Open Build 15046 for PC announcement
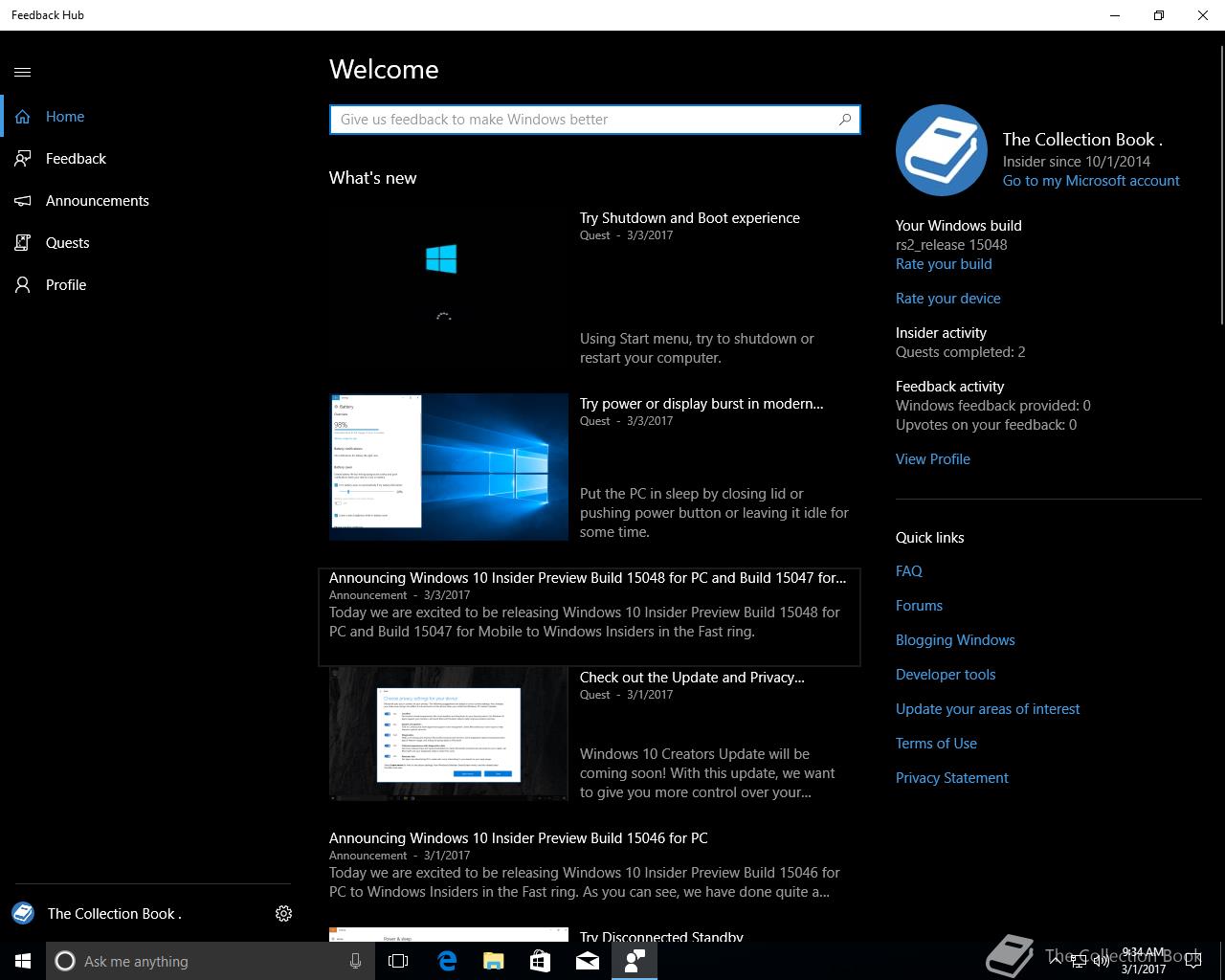Viewport: 1225px width, 980px height. 519,838
